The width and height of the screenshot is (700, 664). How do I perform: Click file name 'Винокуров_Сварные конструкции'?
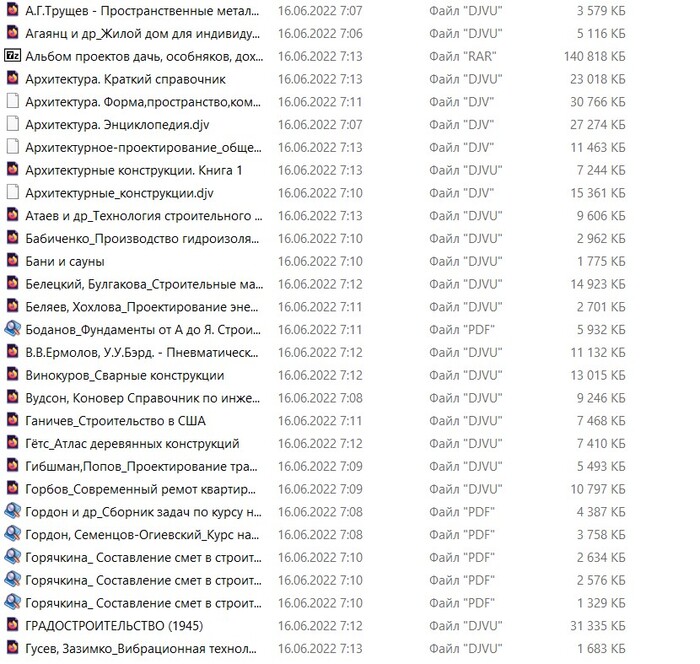pyautogui.click(x=125, y=375)
